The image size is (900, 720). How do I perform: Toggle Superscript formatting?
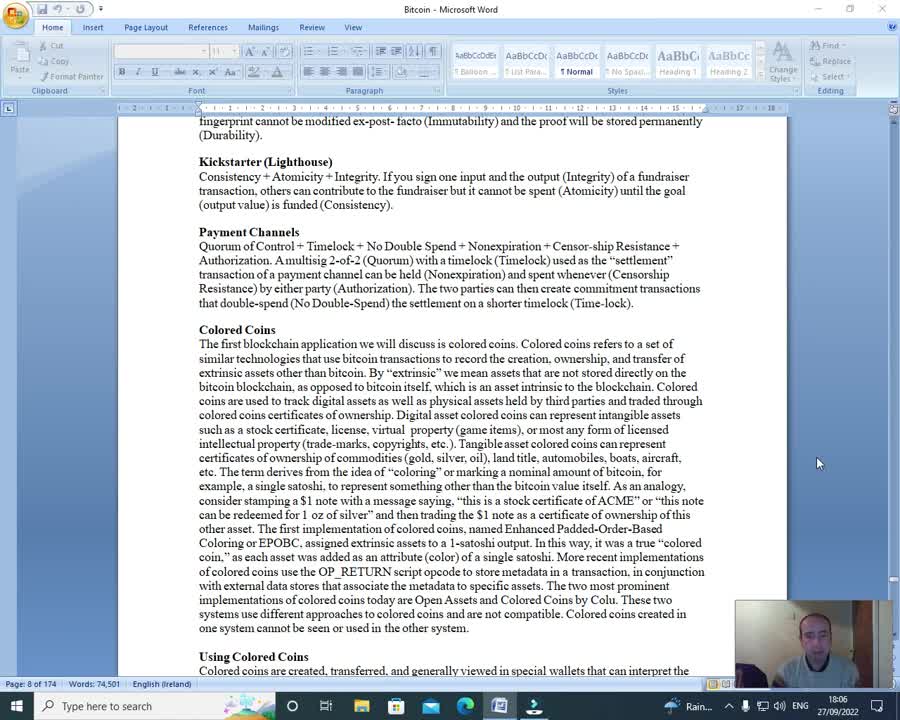pyautogui.click(x=212, y=72)
